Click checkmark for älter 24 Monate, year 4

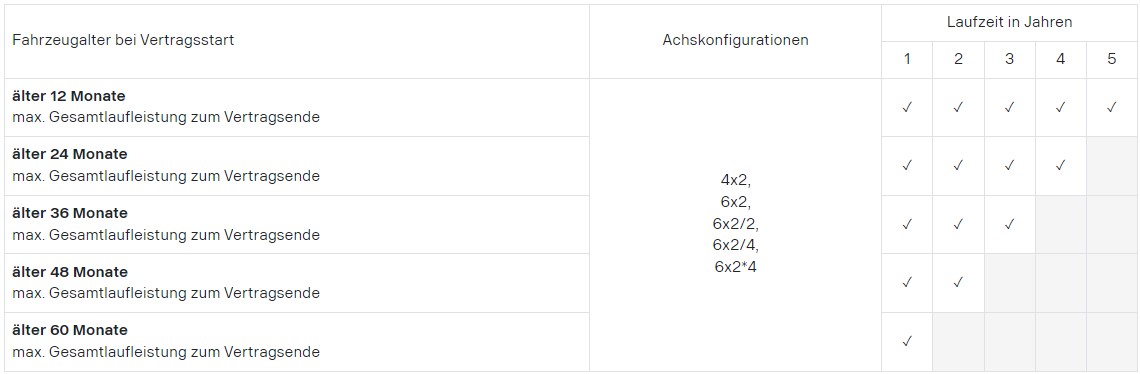1060,165
